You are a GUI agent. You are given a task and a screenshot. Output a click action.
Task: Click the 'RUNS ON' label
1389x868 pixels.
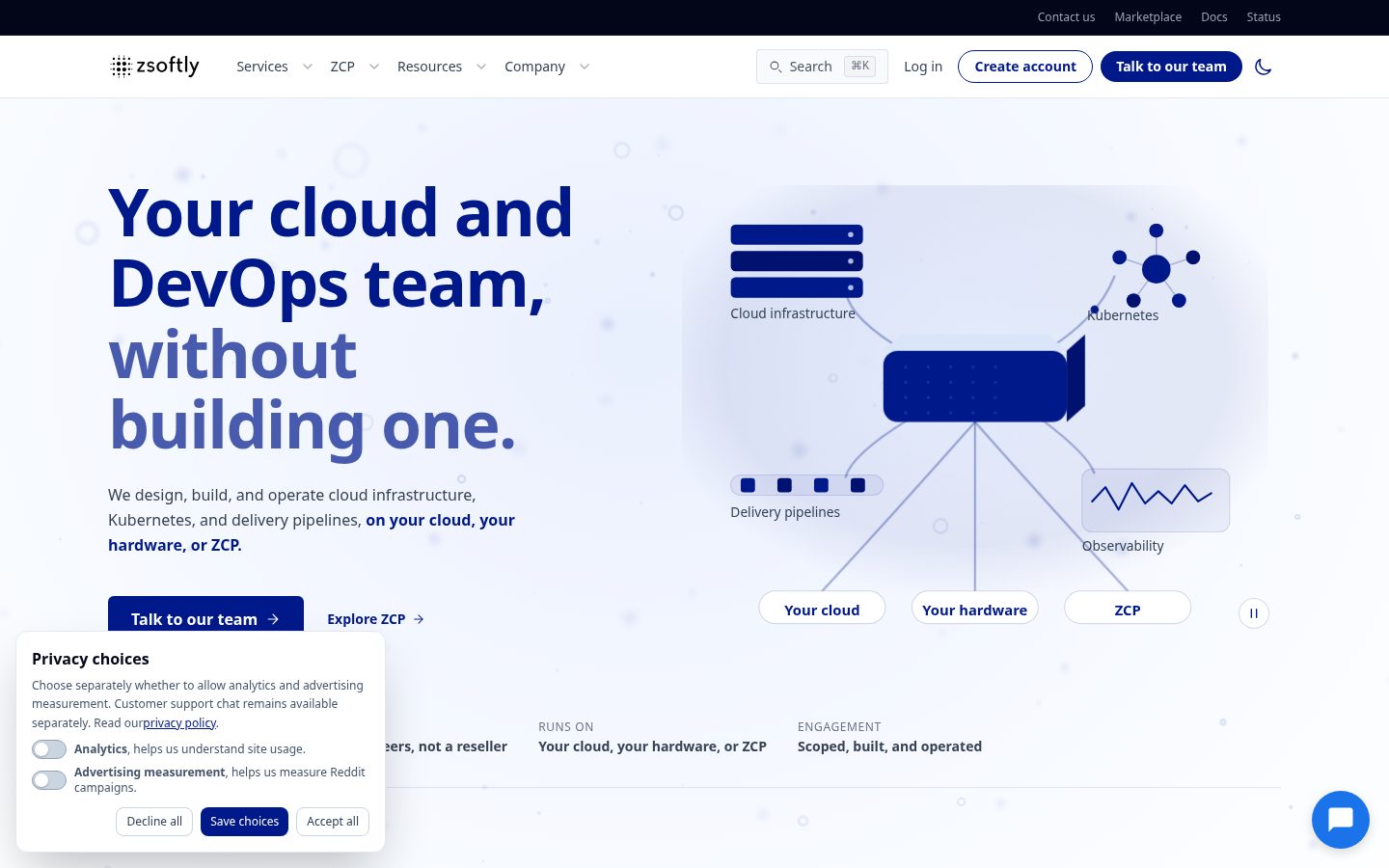click(x=566, y=727)
